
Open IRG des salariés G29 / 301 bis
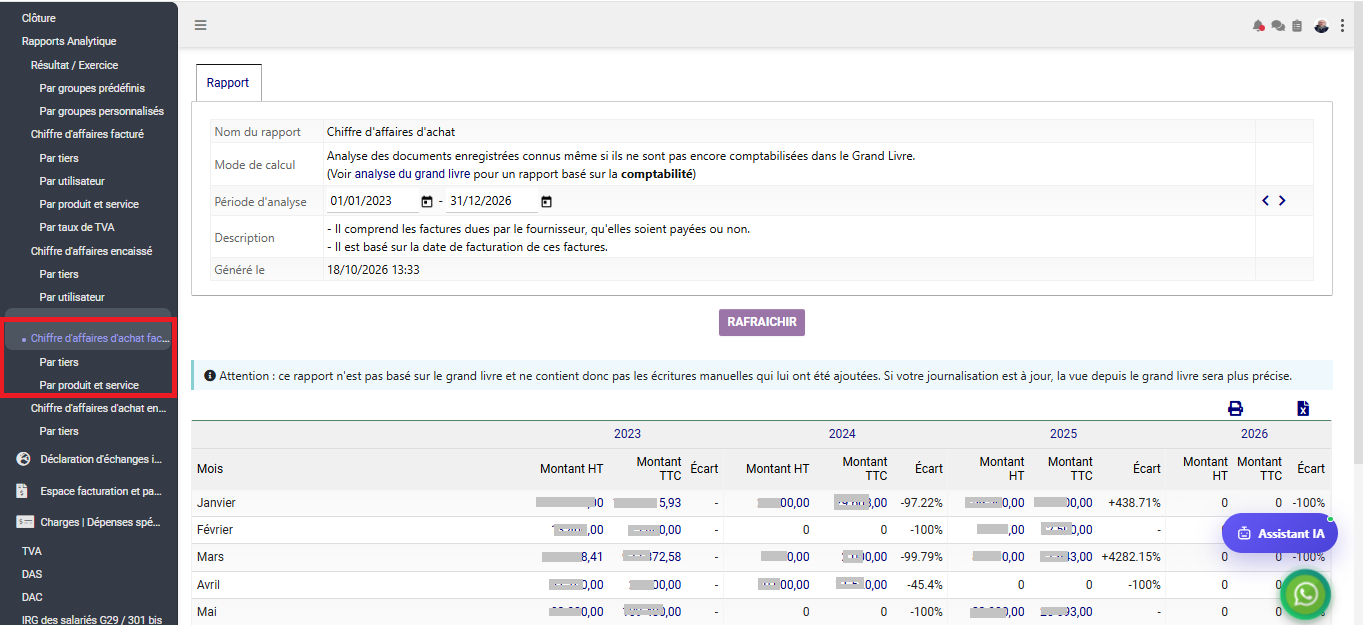coord(92,620)
